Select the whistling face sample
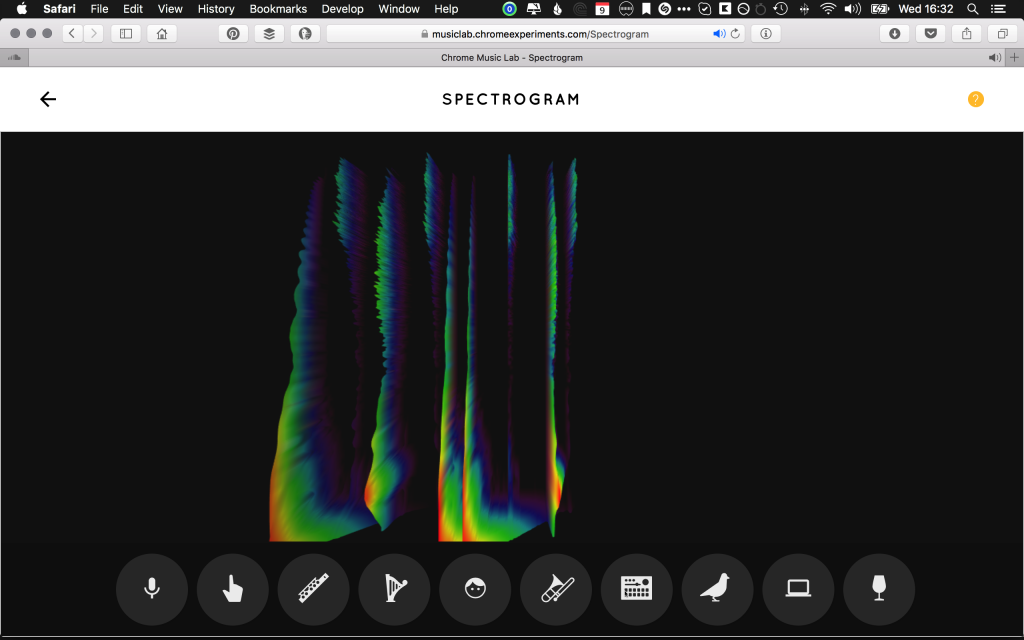Image resolution: width=1024 pixels, height=640 pixels. [x=475, y=590]
